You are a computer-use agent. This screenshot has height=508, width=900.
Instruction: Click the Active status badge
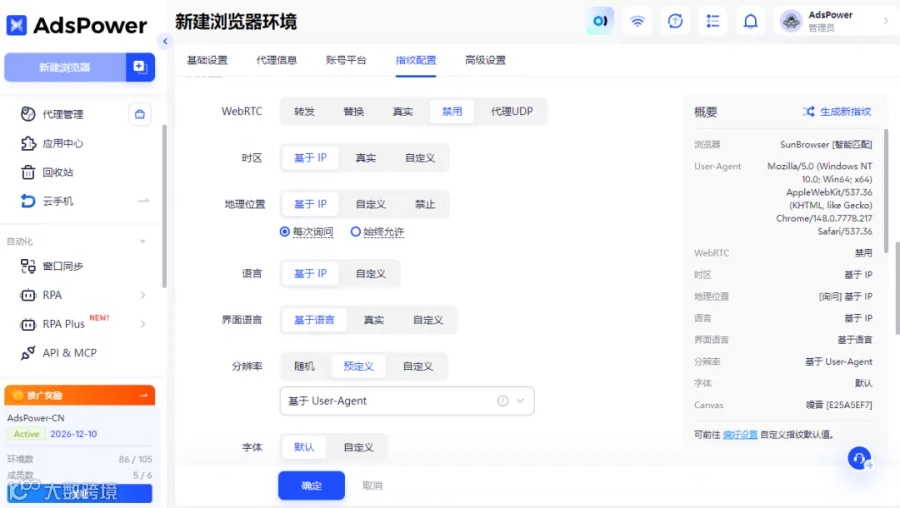[26, 434]
